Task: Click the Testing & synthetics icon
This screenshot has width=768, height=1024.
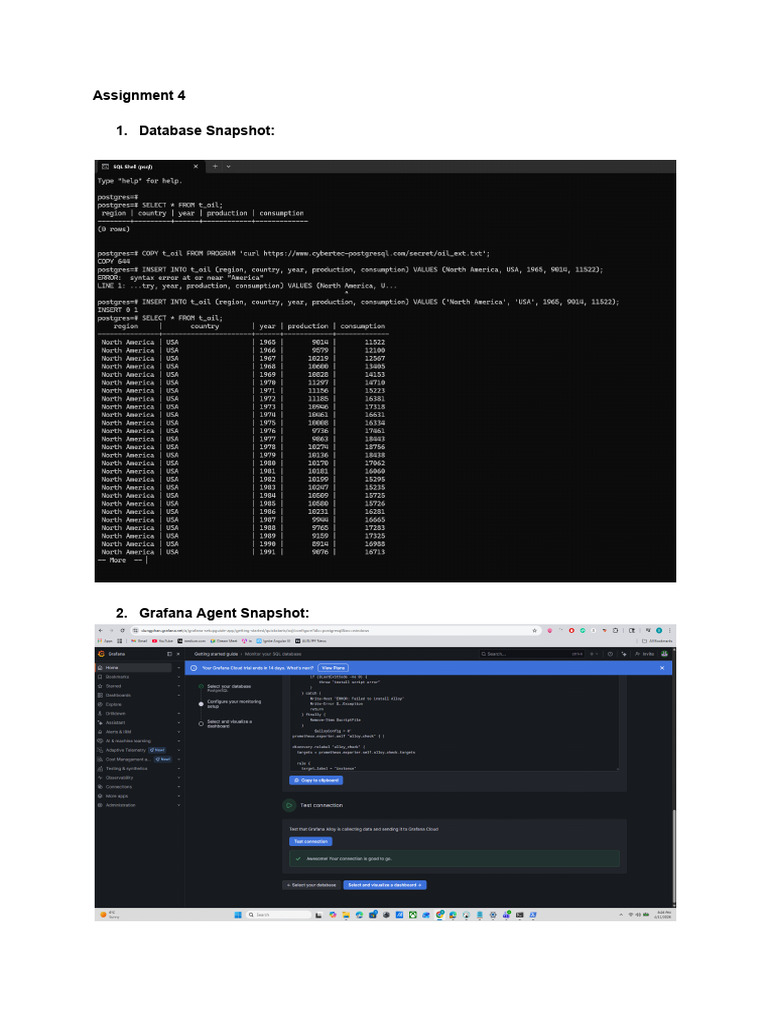Action: click(x=100, y=769)
